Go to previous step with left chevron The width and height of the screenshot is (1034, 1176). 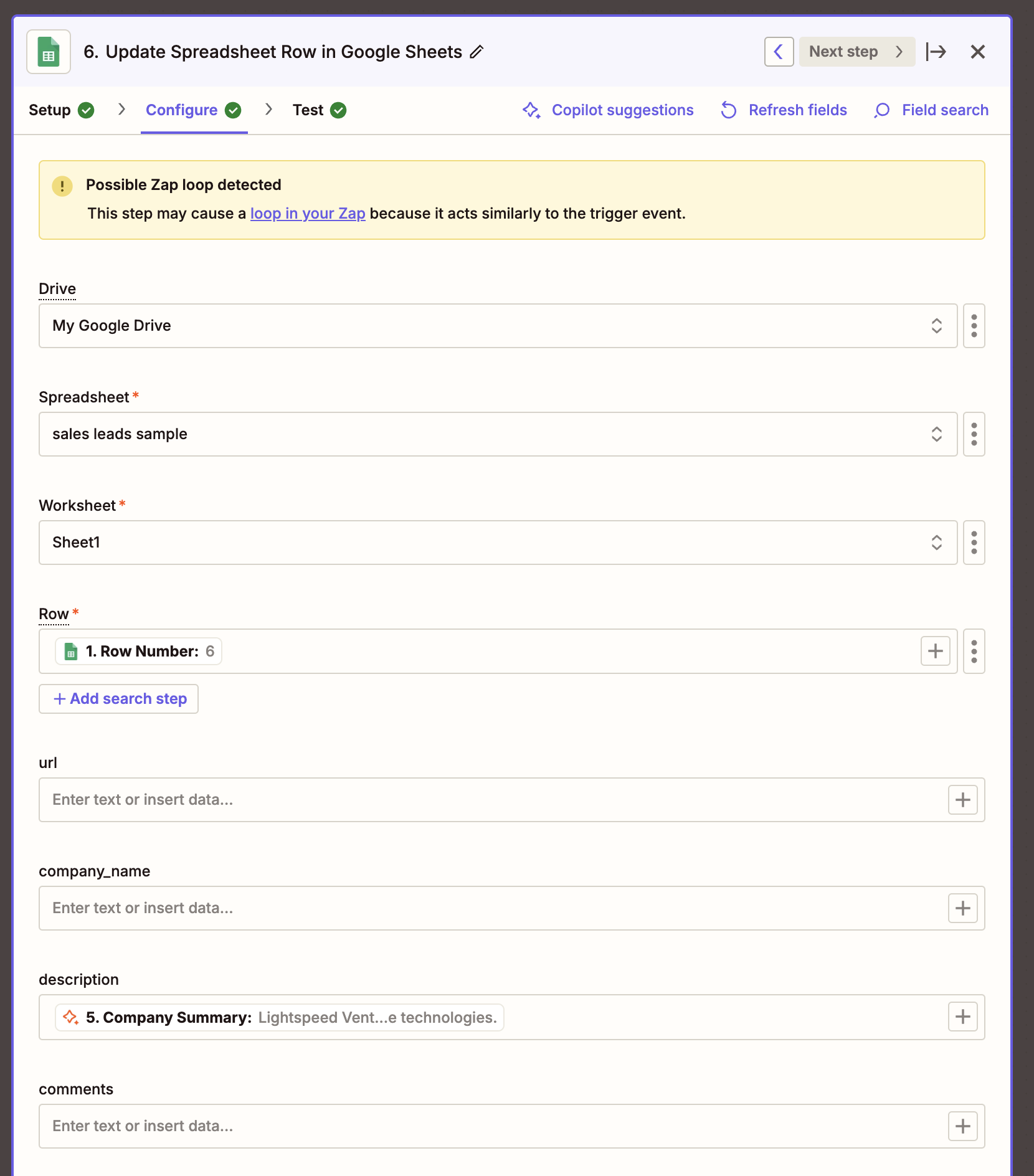tap(779, 52)
